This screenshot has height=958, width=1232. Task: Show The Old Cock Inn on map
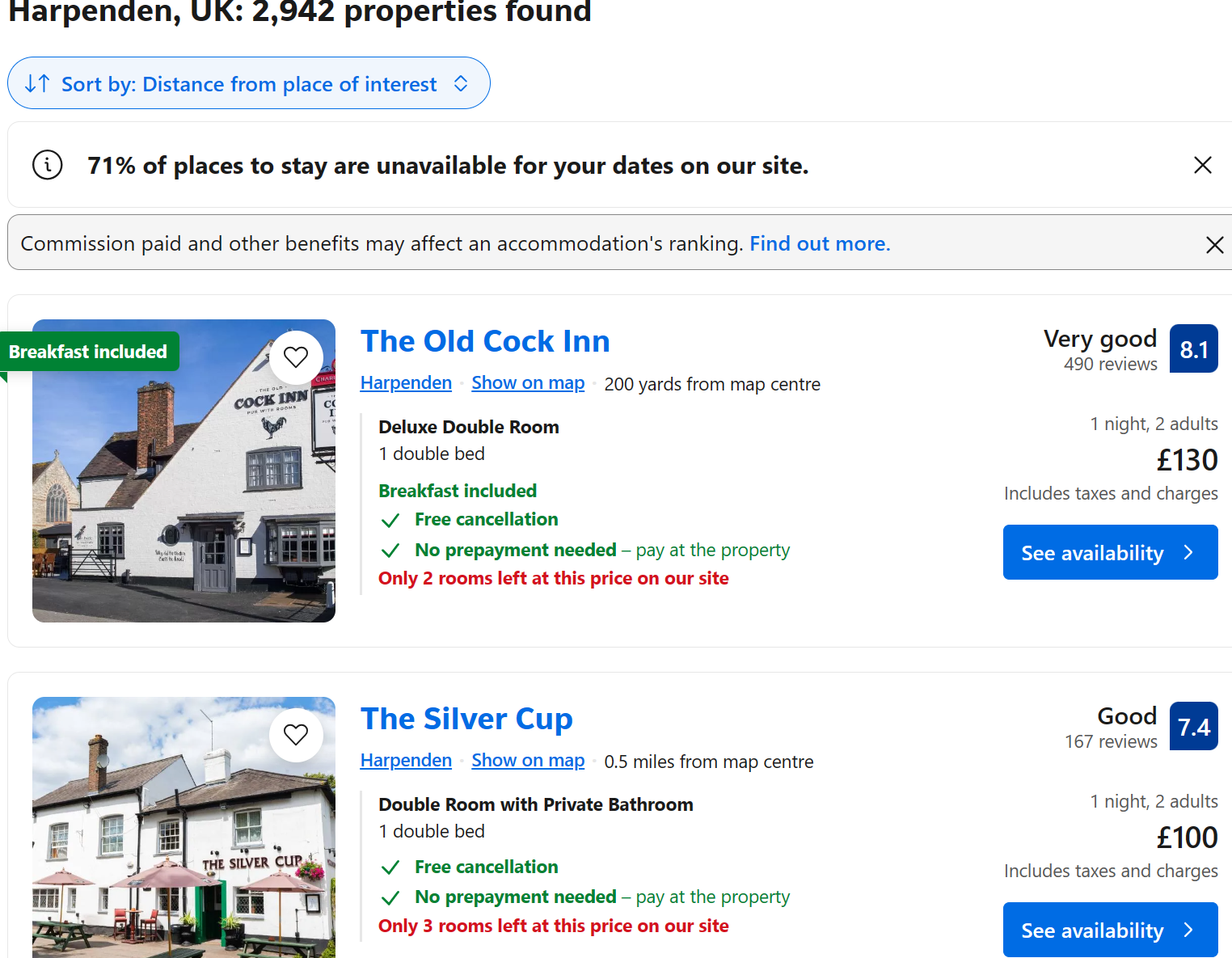click(x=528, y=383)
